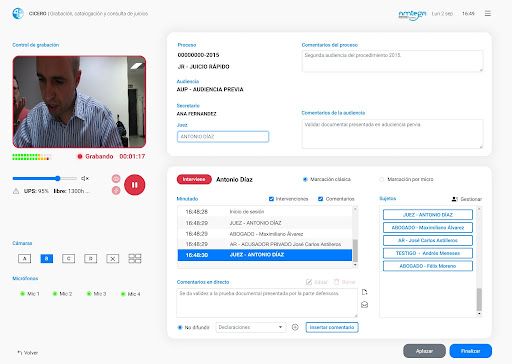Viewport: 512px width, 364px height.
Task: Go back with the Volver link
Action: tap(28, 353)
